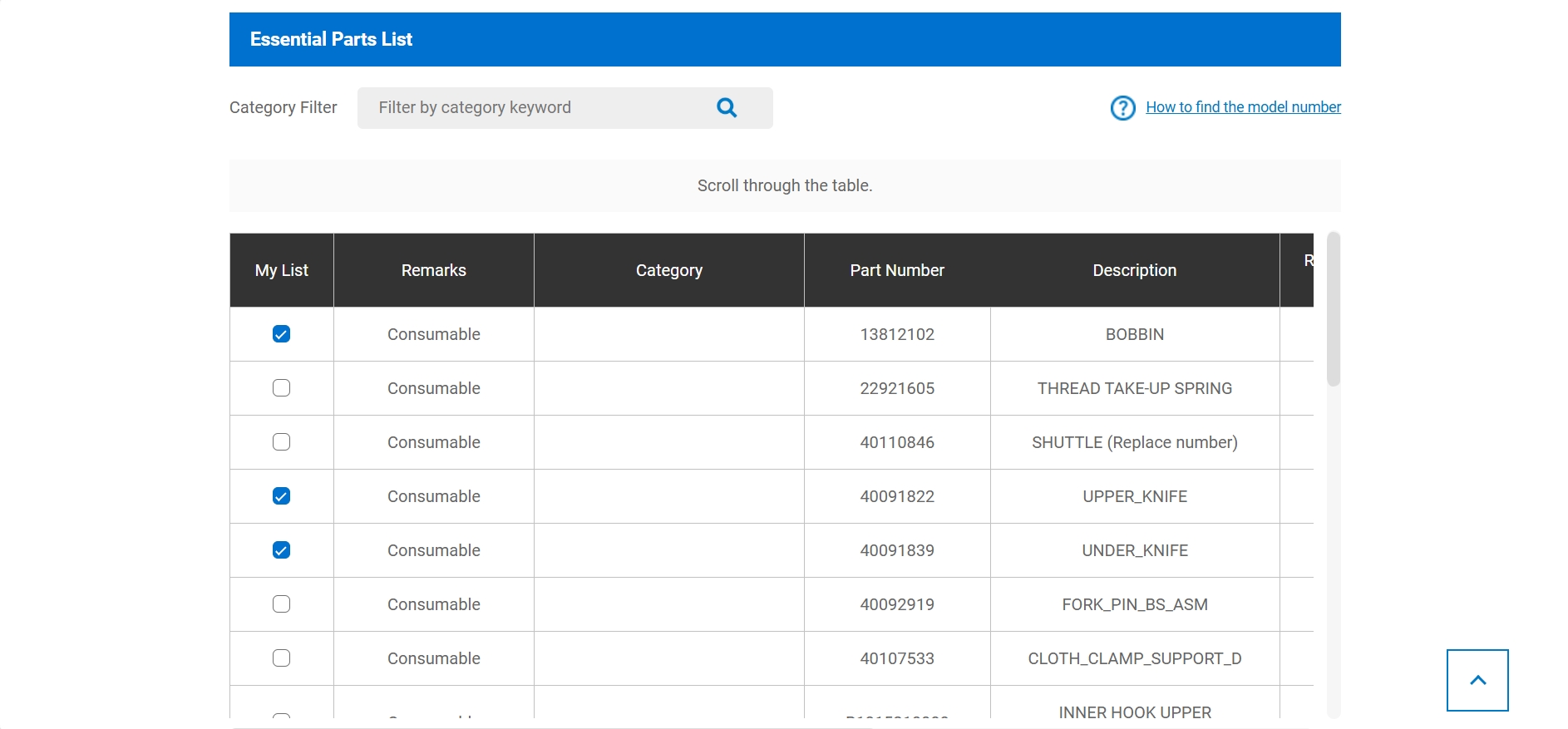Uncheck the BOBBIN My List checkbox

pyautogui.click(x=282, y=334)
